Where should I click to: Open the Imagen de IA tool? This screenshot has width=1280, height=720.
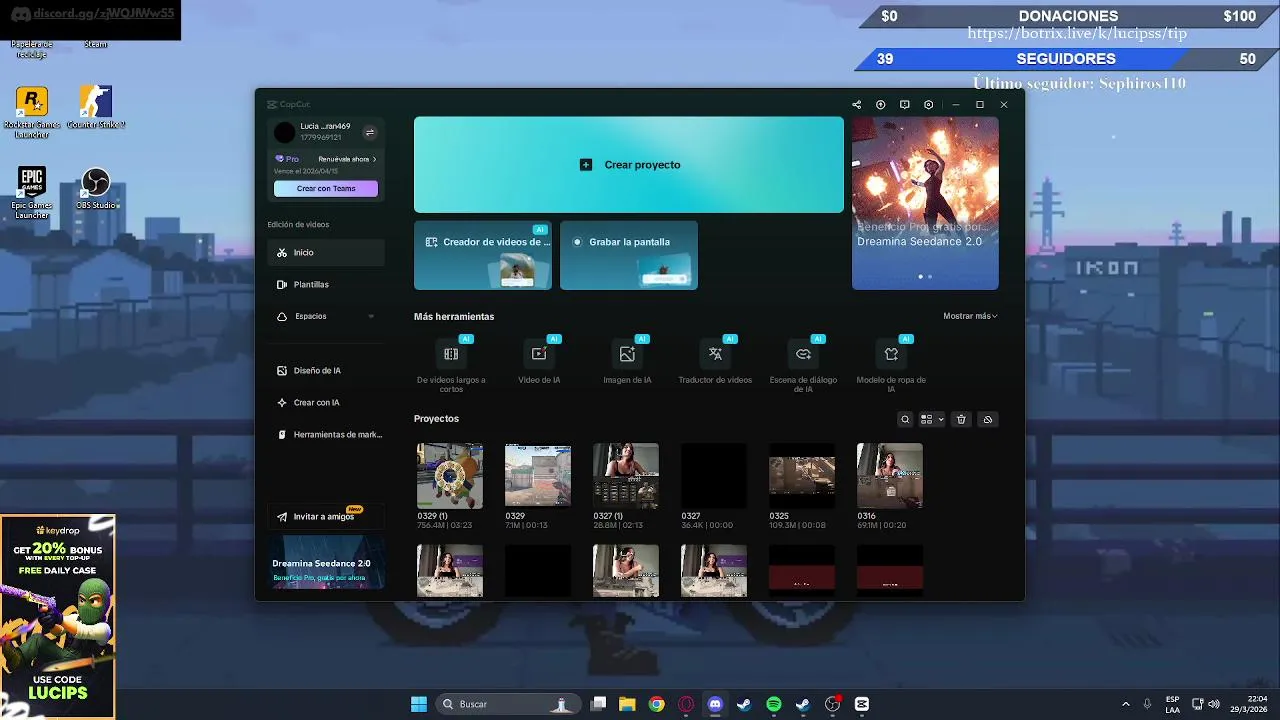[x=627, y=361]
